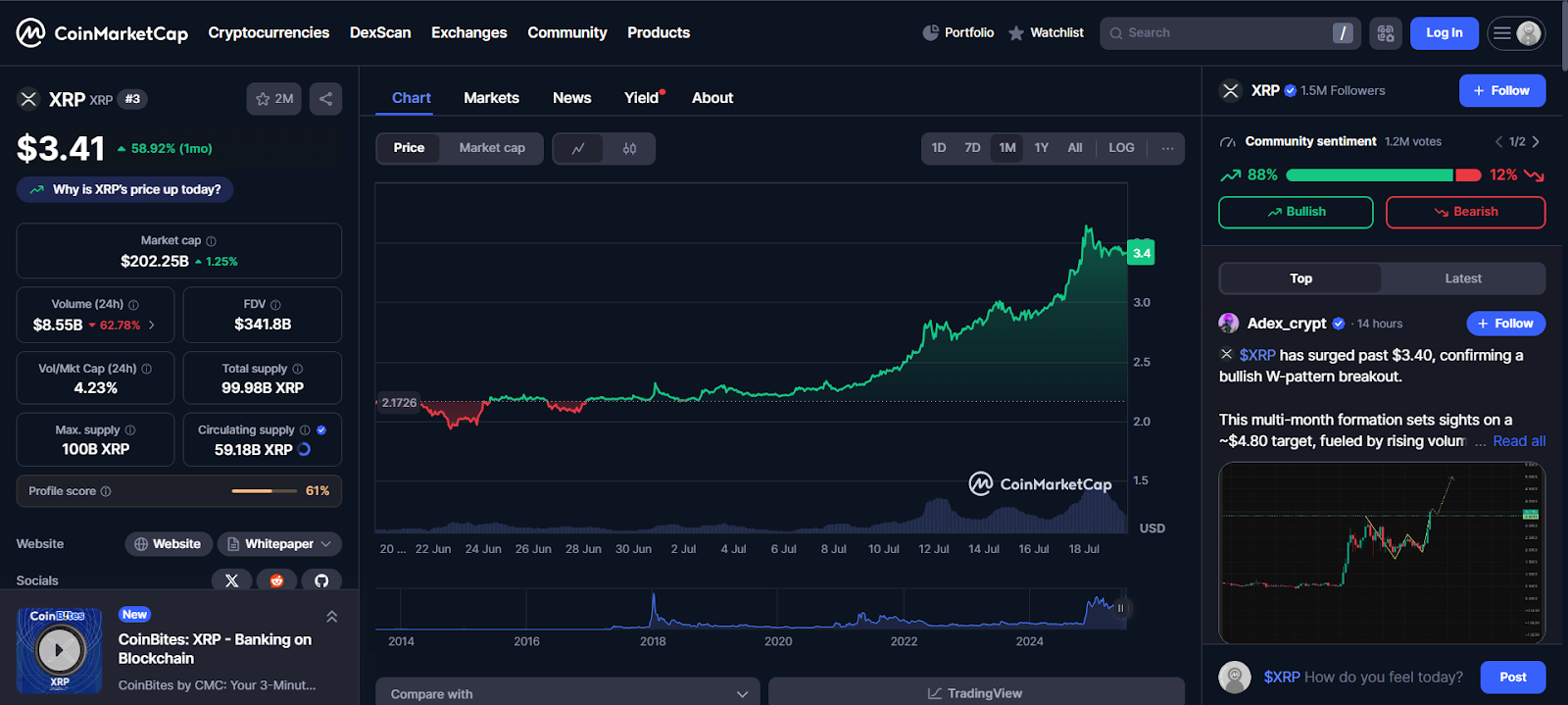Click the Log in button
The width and height of the screenshot is (1568, 705).
pos(1445,33)
